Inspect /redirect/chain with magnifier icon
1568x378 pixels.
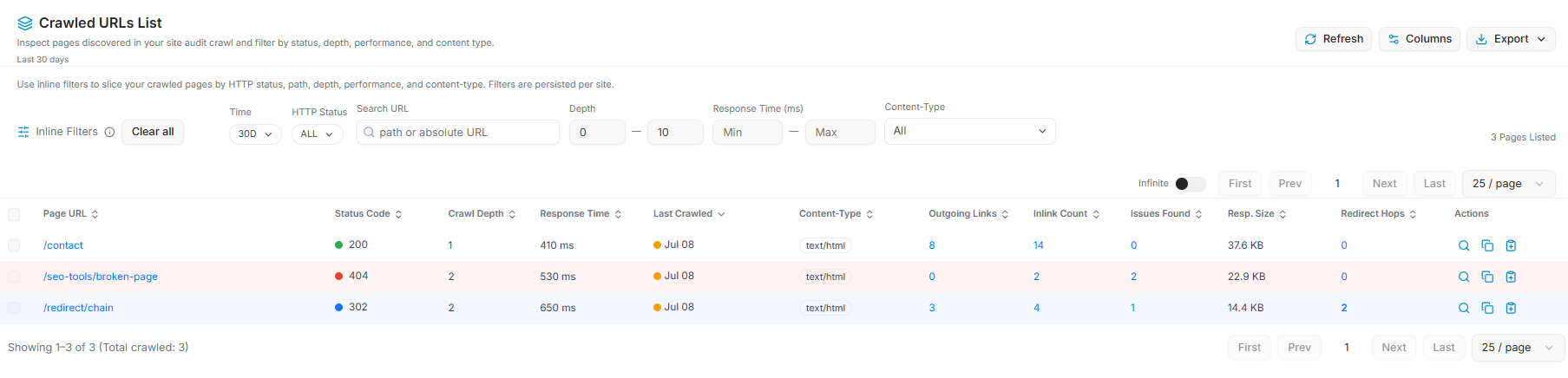(x=1464, y=308)
